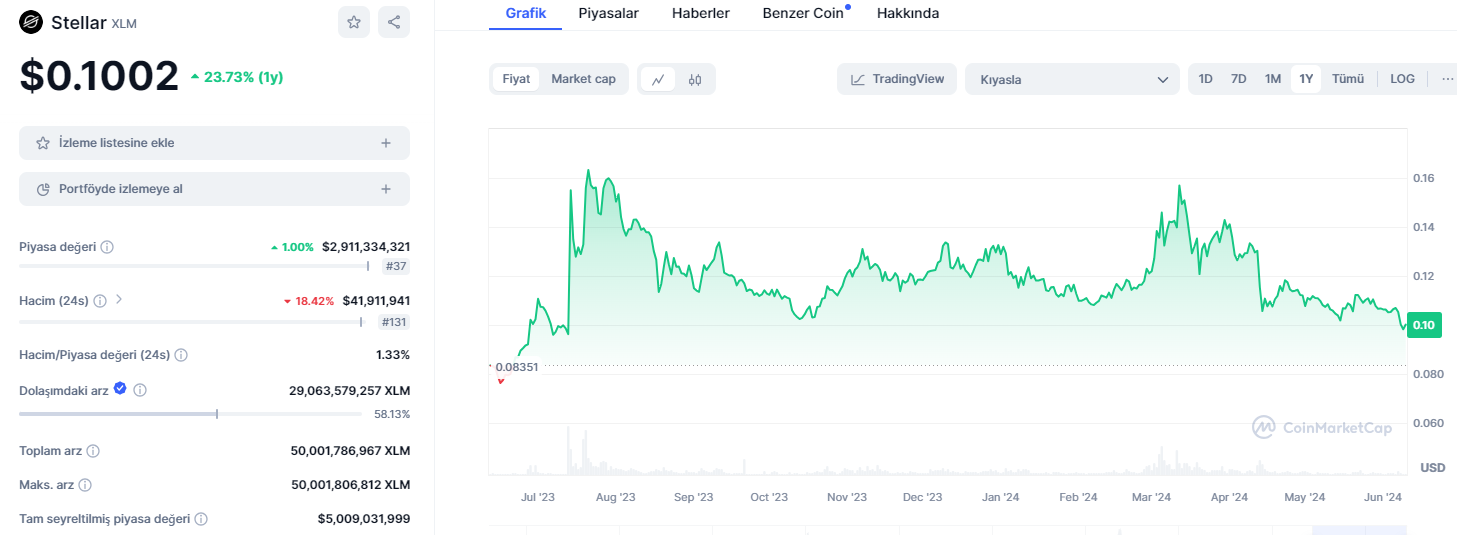
Task: Click the 0.08351 starting price label
Action: (x=516, y=367)
